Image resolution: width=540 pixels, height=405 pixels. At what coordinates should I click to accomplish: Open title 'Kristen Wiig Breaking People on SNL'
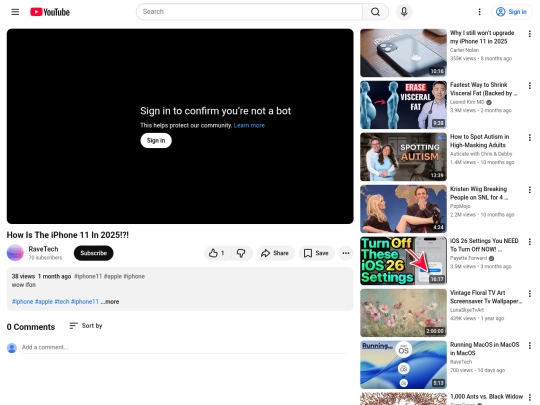[x=479, y=193]
